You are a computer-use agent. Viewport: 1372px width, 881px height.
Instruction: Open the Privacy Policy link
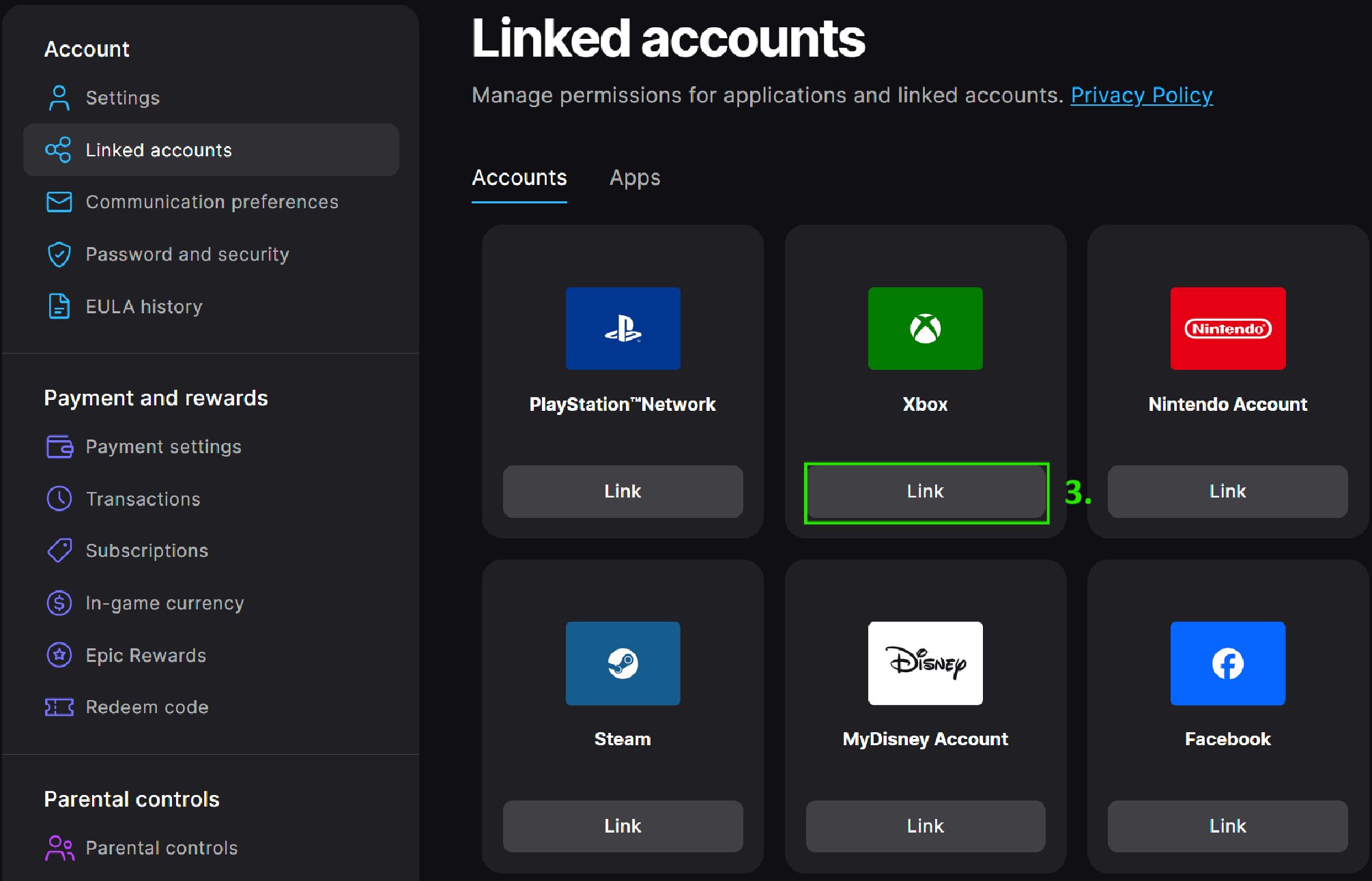point(1141,95)
